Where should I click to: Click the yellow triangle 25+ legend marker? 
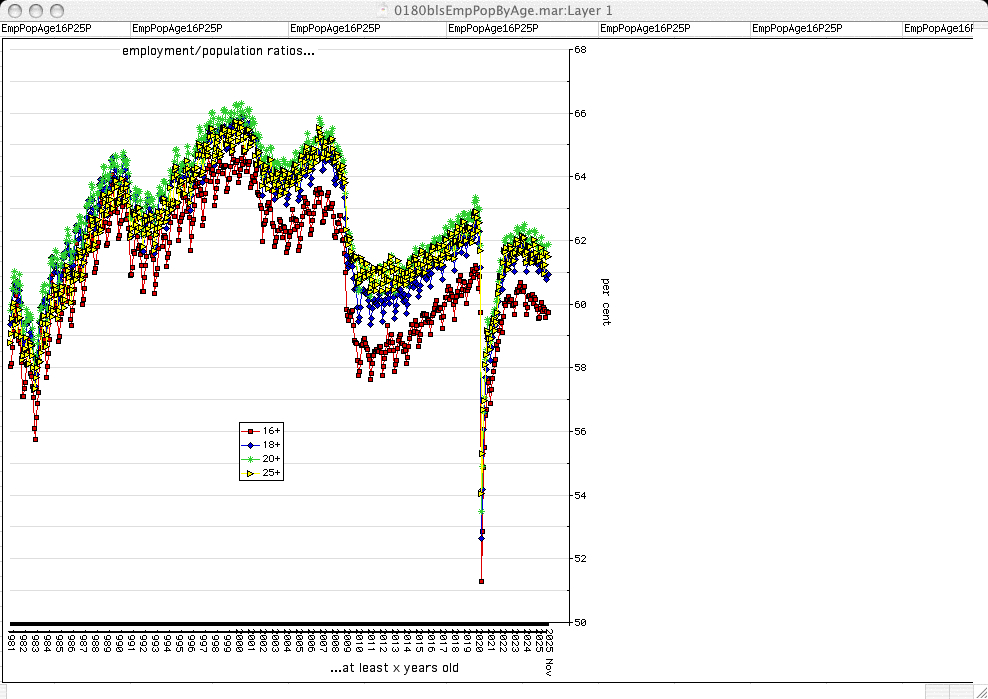tap(250, 473)
